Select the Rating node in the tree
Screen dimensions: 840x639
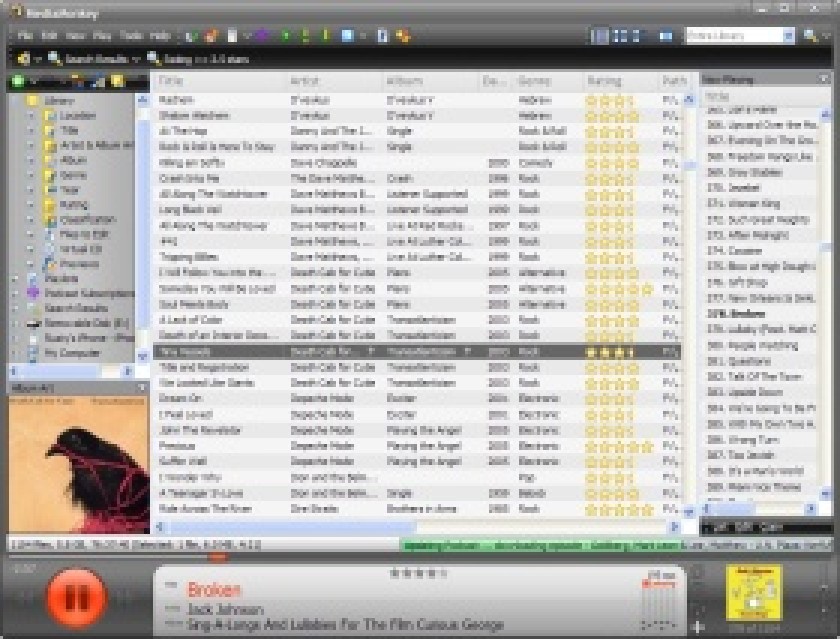[x=74, y=205]
